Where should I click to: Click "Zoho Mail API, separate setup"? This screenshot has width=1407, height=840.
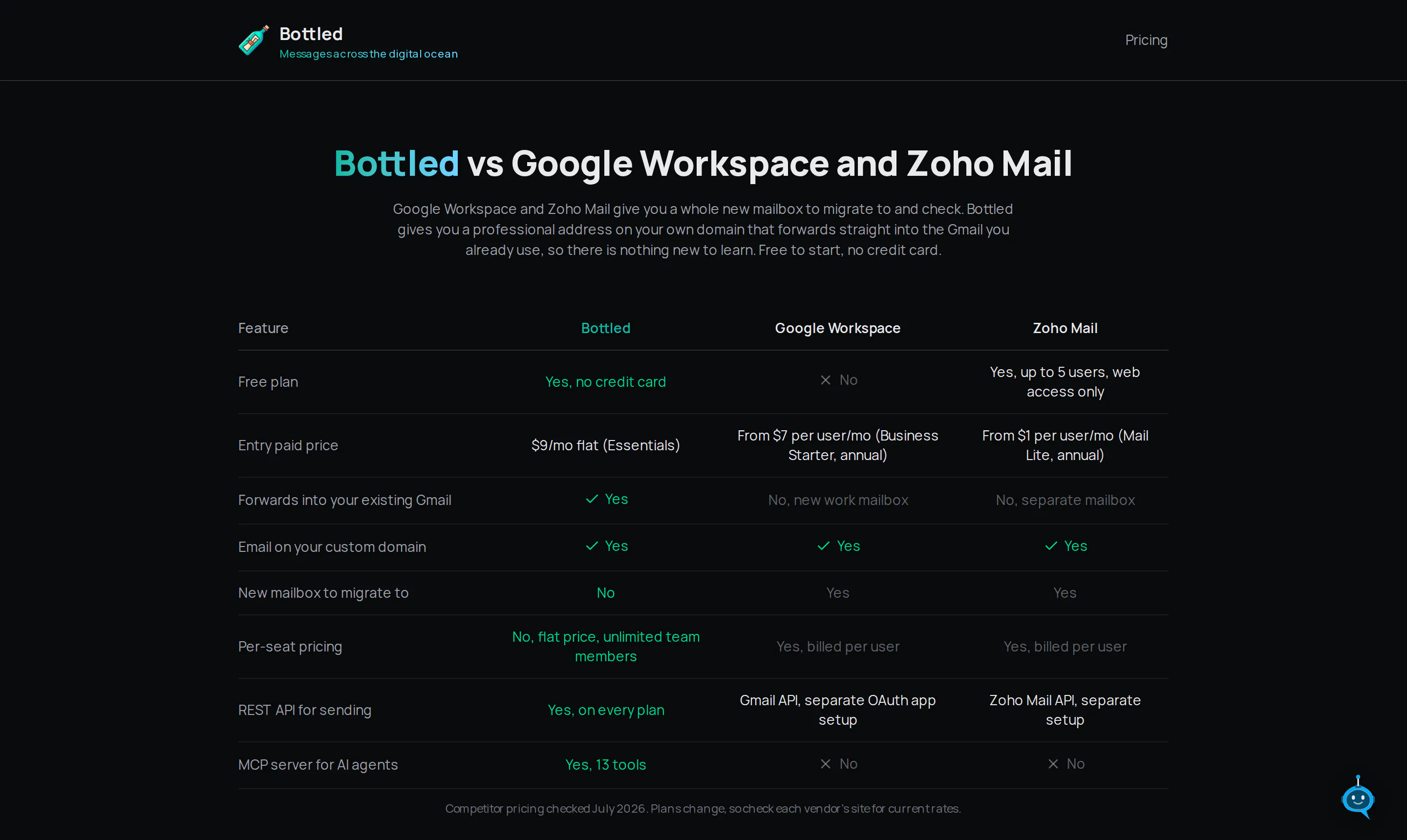click(1065, 711)
